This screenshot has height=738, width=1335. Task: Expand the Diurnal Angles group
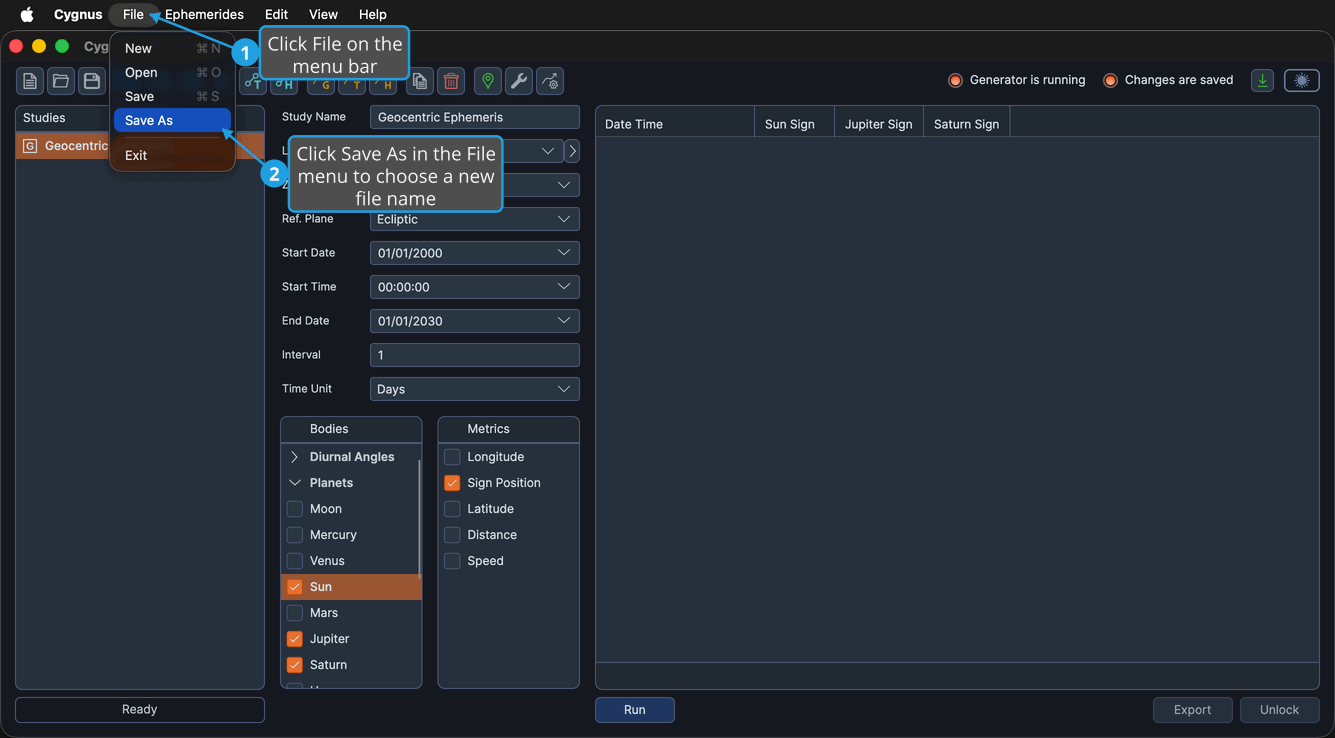[295, 457]
